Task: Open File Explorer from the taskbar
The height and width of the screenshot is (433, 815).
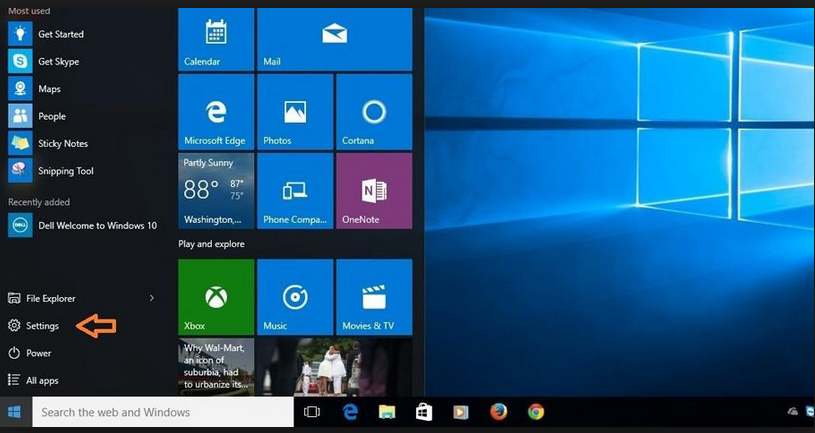Action: (x=387, y=412)
